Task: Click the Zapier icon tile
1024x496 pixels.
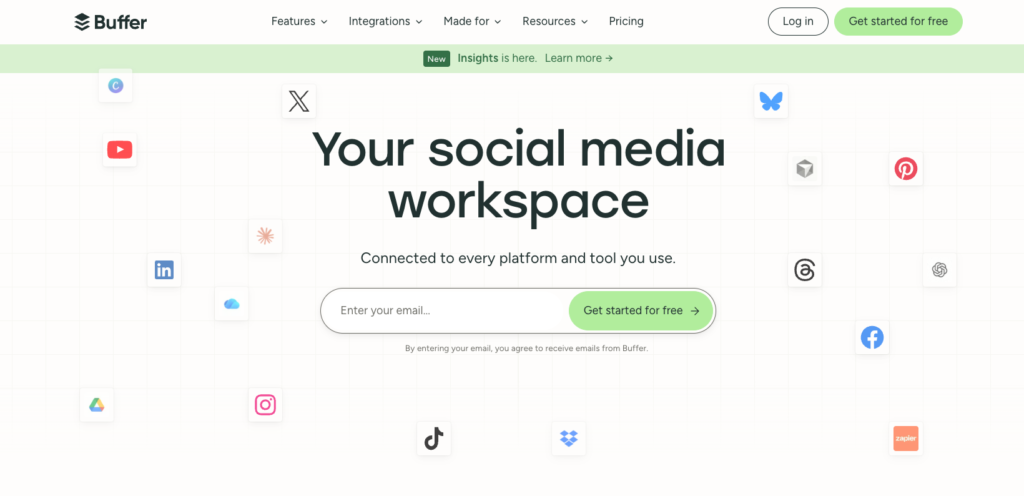Action: coord(906,439)
